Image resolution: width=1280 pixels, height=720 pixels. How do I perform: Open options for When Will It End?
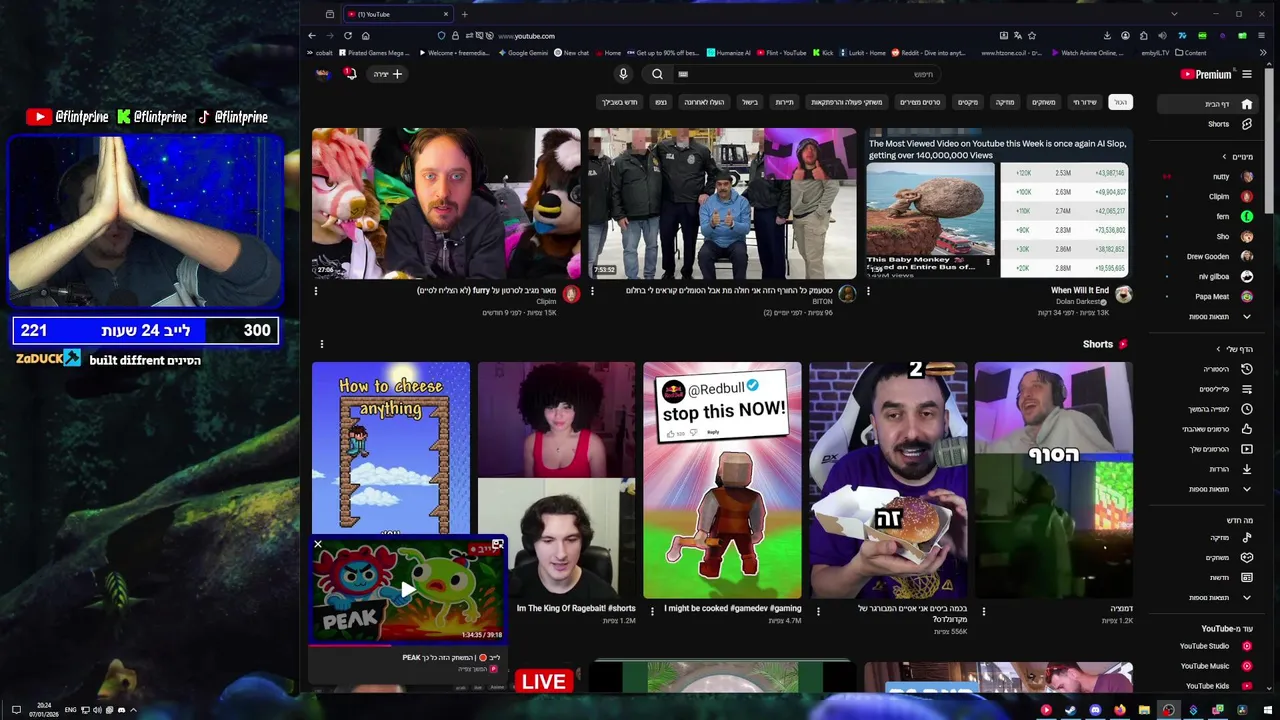tap(868, 291)
